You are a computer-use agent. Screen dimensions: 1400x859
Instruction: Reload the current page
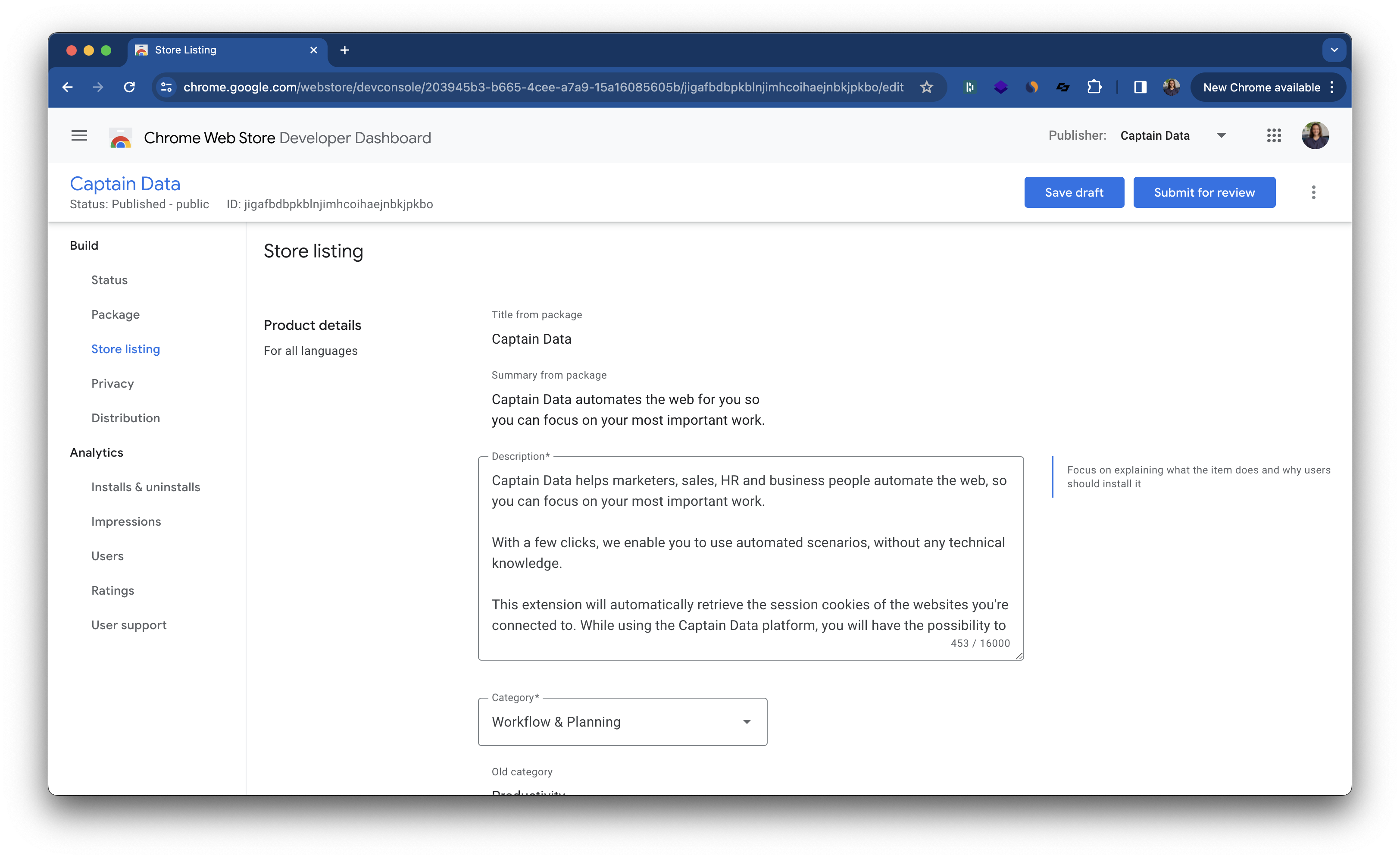pyautogui.click(x=130, y=87)
